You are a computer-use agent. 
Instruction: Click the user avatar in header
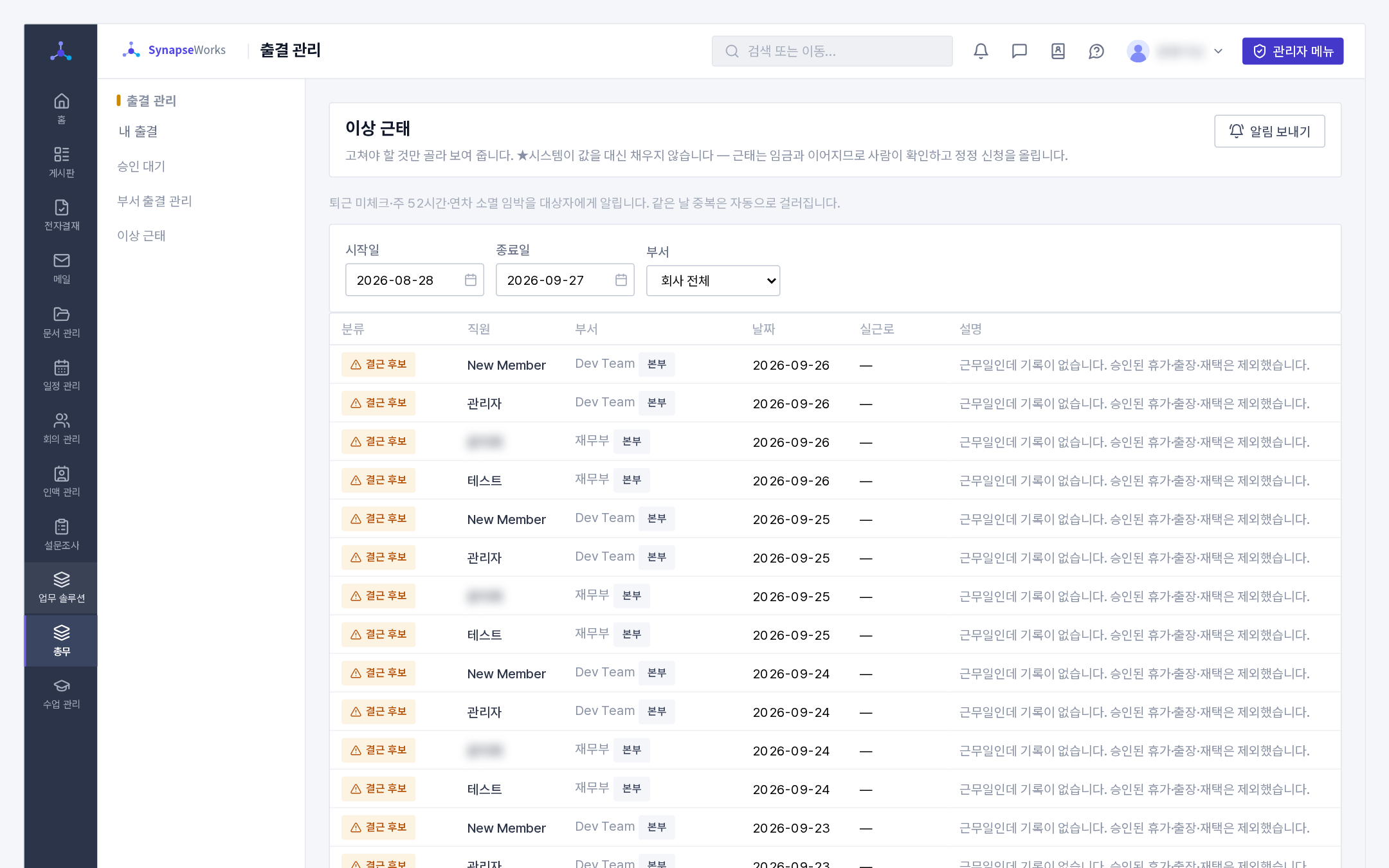pyautogui.click(x=1138, y=51)
